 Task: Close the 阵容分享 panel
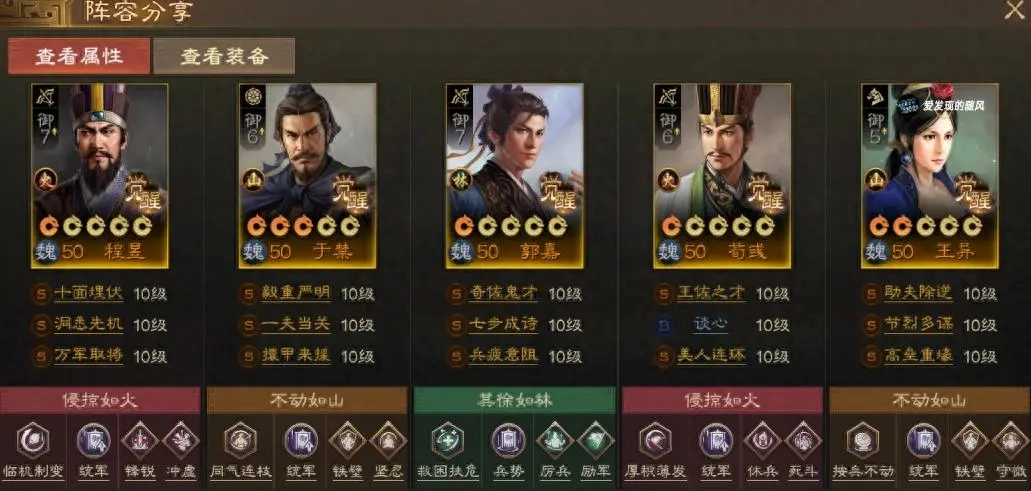[1015, 11]
